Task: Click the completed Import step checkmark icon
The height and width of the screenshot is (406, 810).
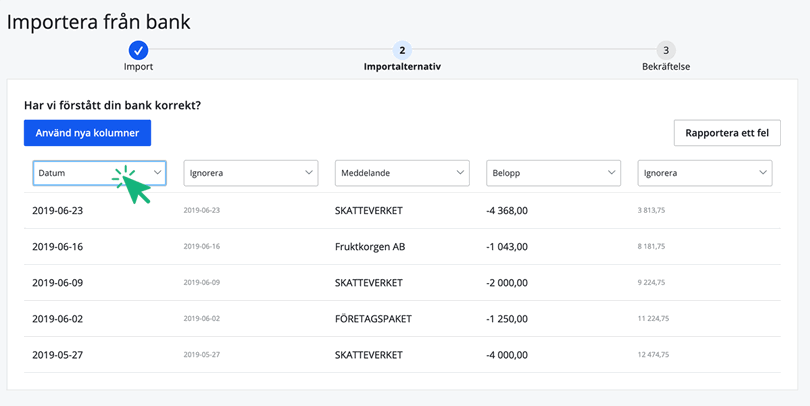Action: pyautogui.click(x=138, y=50)
